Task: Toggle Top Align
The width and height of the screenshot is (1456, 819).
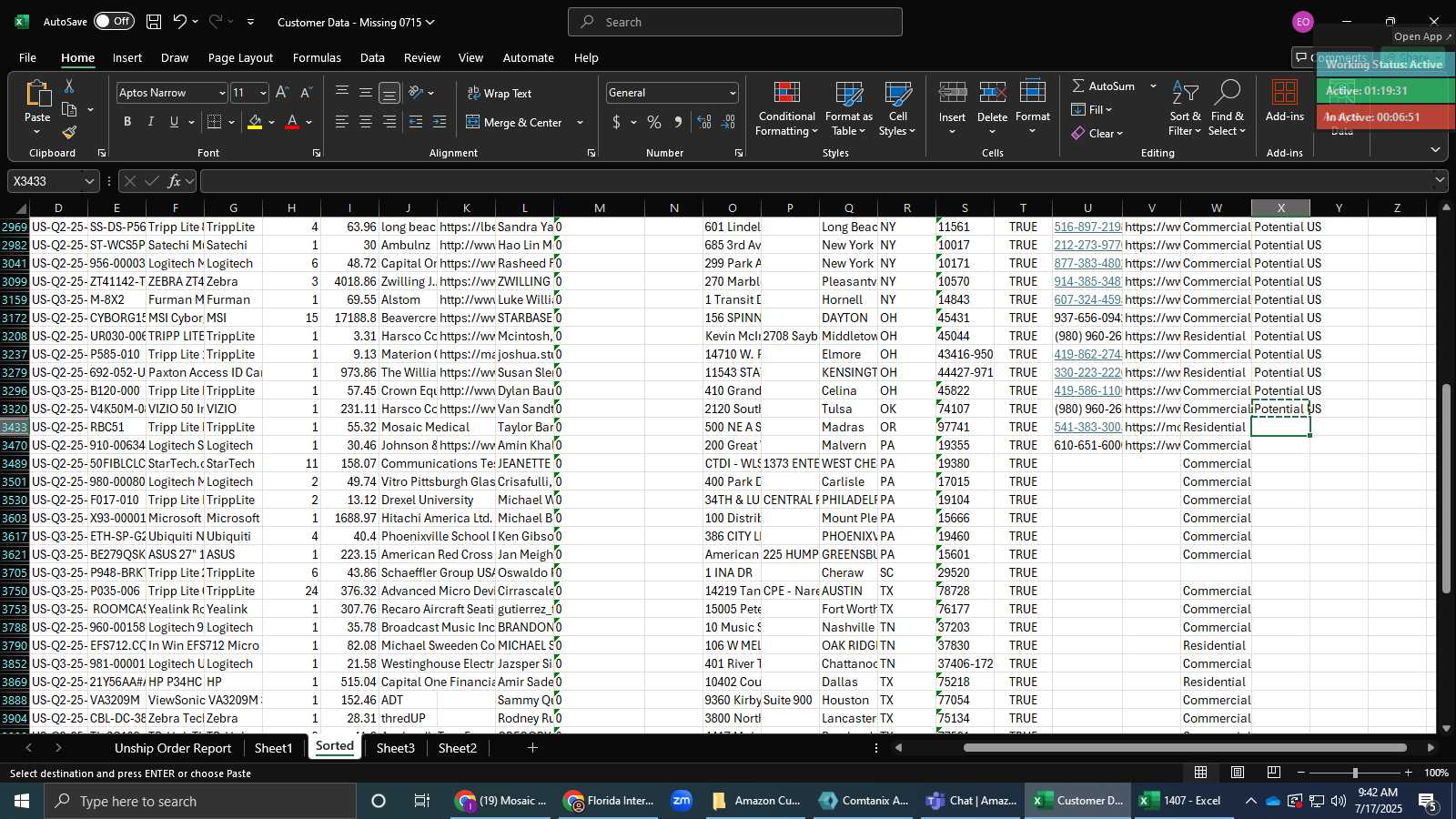Action: [x=342, y=93]
